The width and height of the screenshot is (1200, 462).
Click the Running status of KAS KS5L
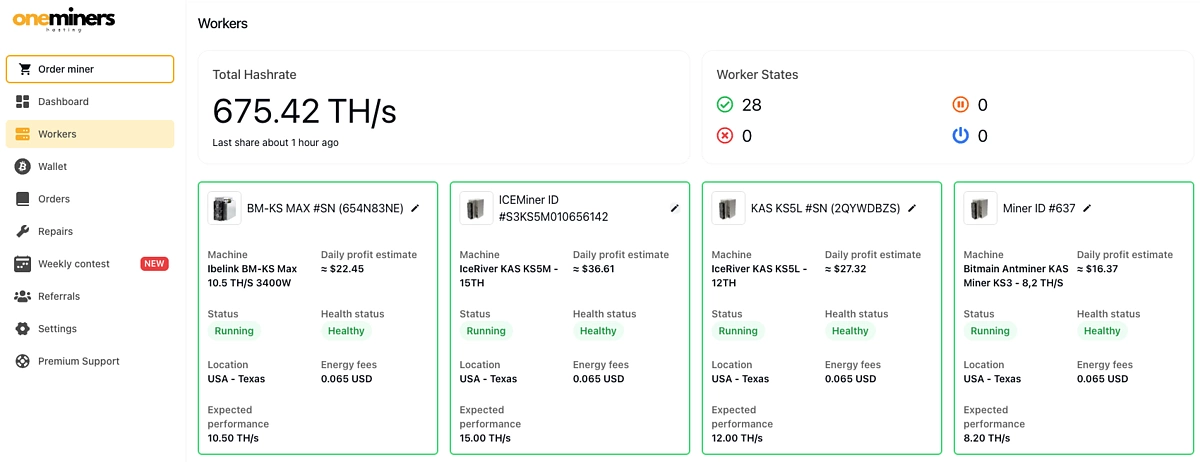pos(738,331)
